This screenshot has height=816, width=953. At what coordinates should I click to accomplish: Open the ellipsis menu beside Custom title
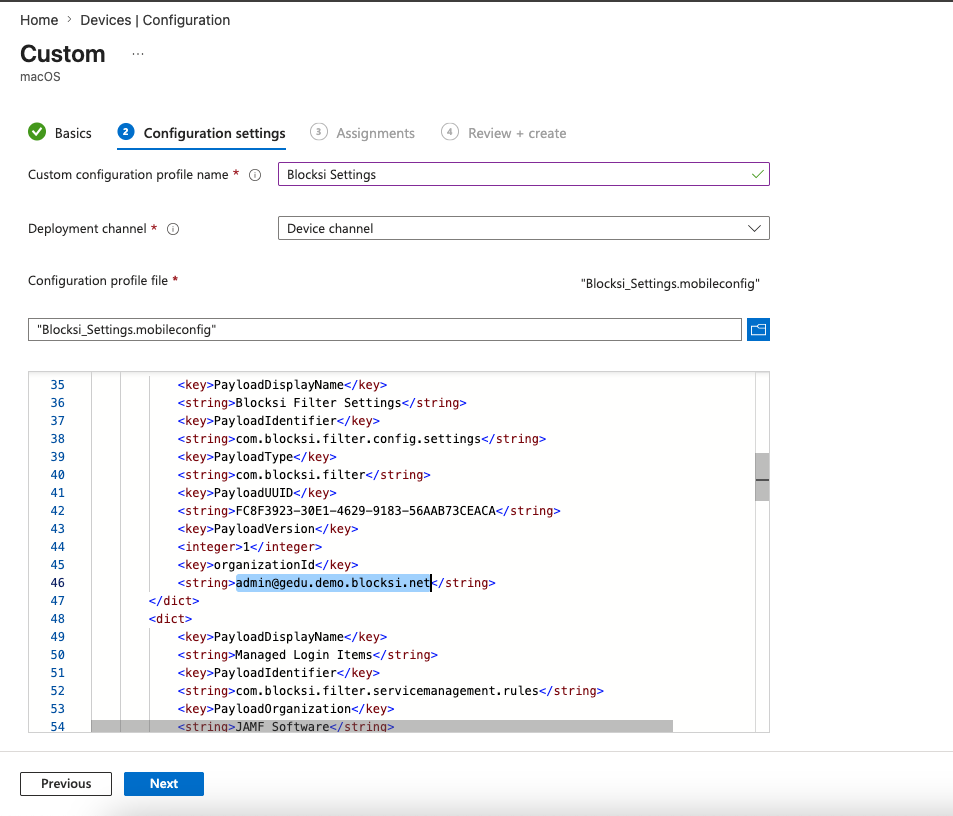(138, 54)
